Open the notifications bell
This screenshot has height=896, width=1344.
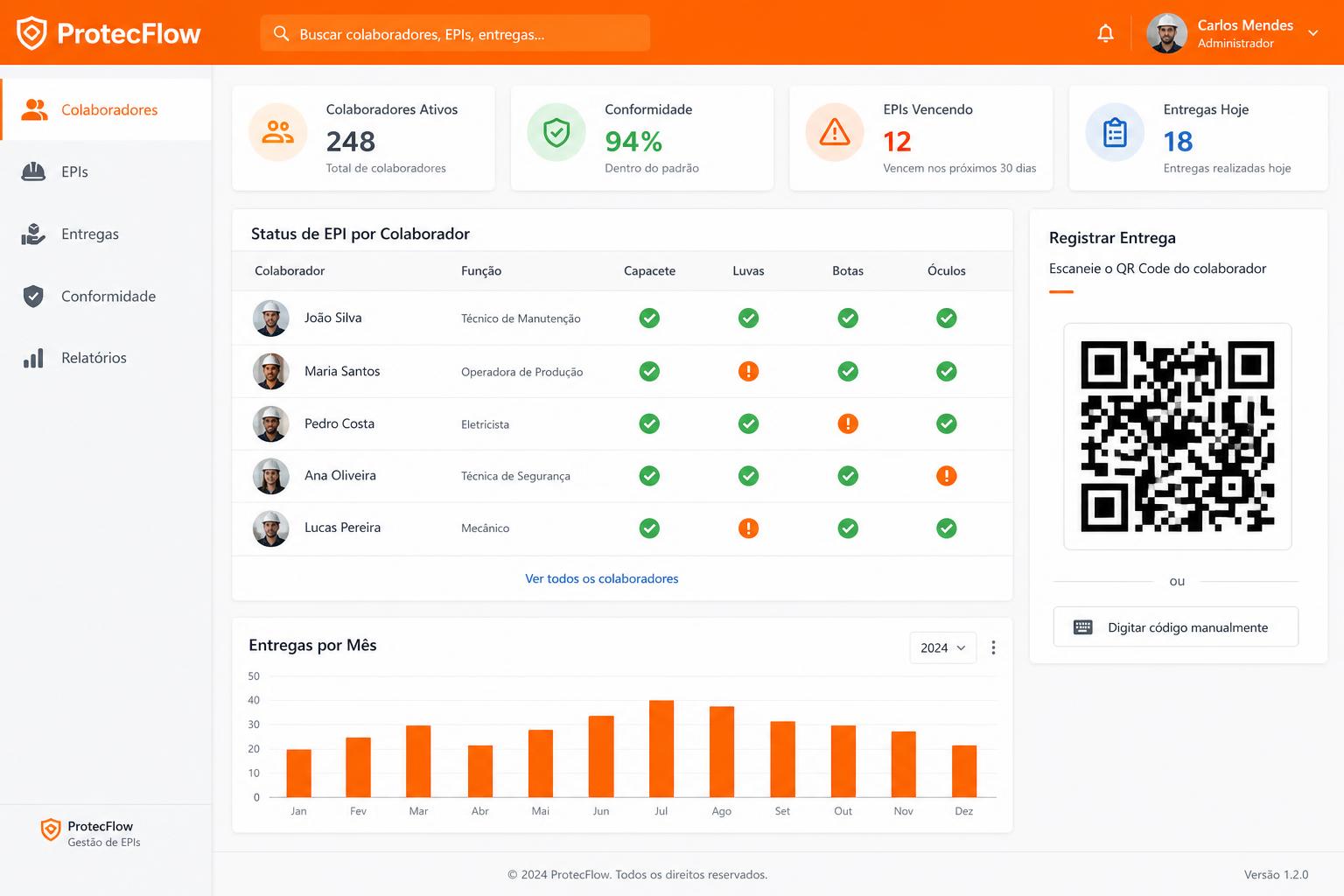1106,33
